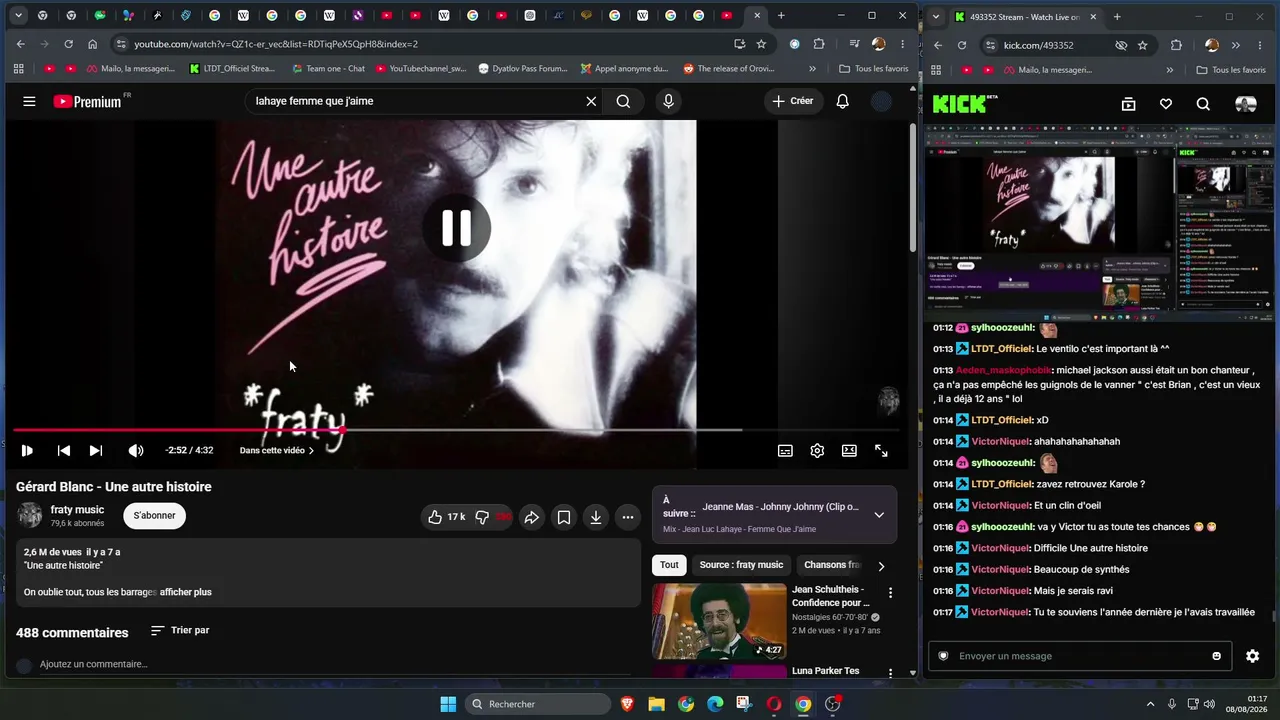1280x720 pixels.
Task: Select the Tout filter chip
Action: pos(669,565)
